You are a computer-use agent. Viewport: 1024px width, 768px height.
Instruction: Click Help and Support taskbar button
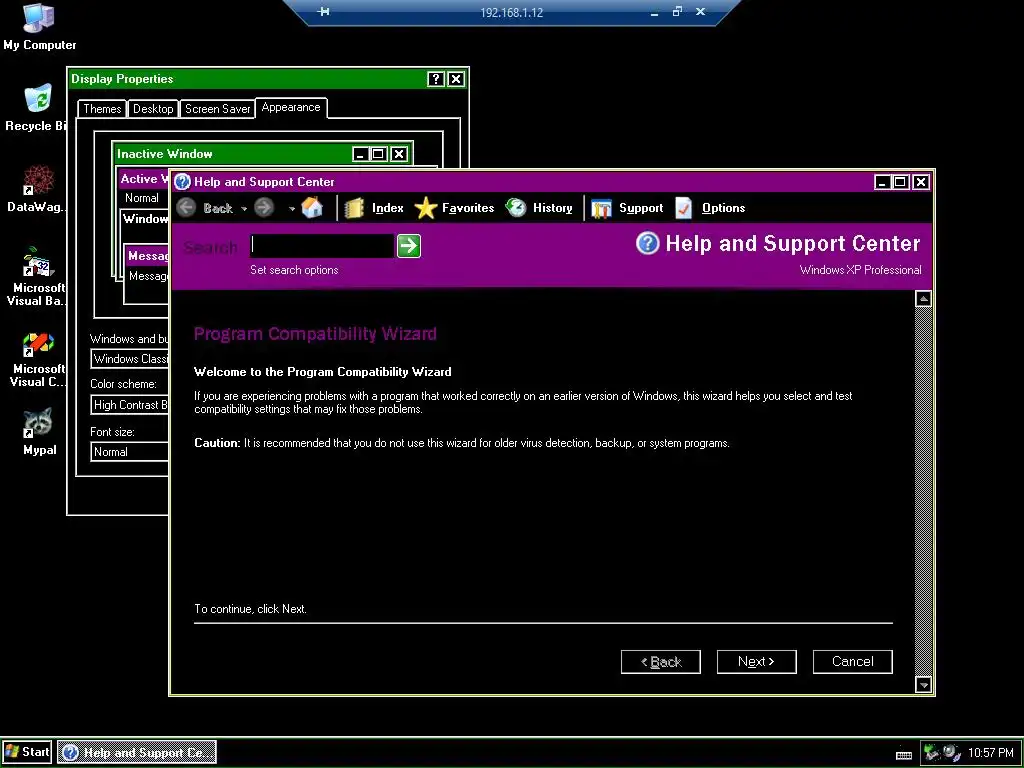click(137, 752)
